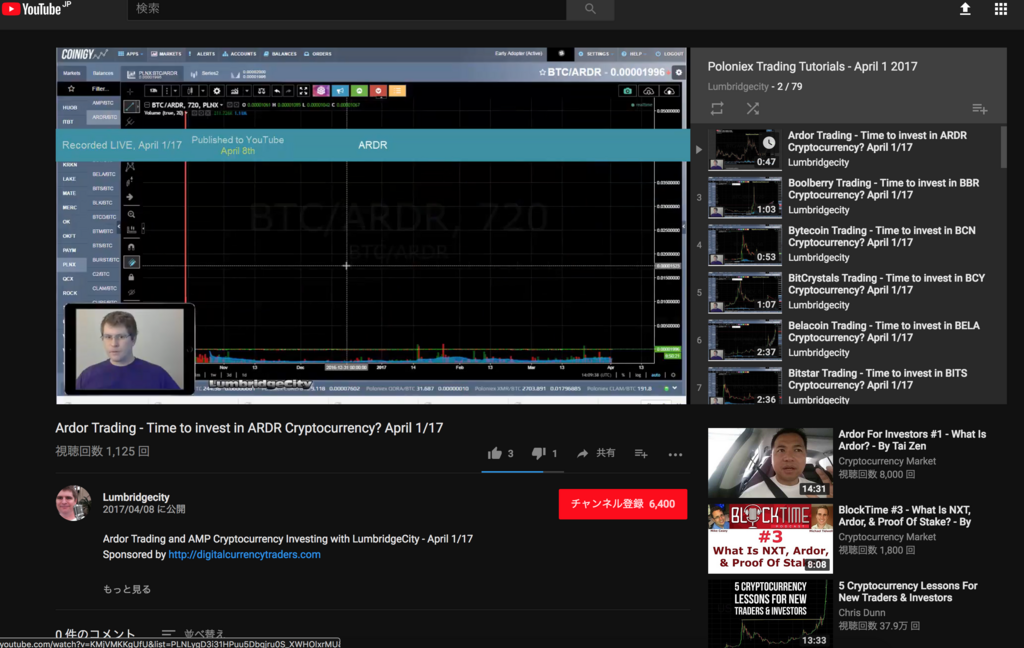1024x648 pixels.
Task: Click the undo arrow in Coinigy toolbar
Action: [x=277, y=91]
